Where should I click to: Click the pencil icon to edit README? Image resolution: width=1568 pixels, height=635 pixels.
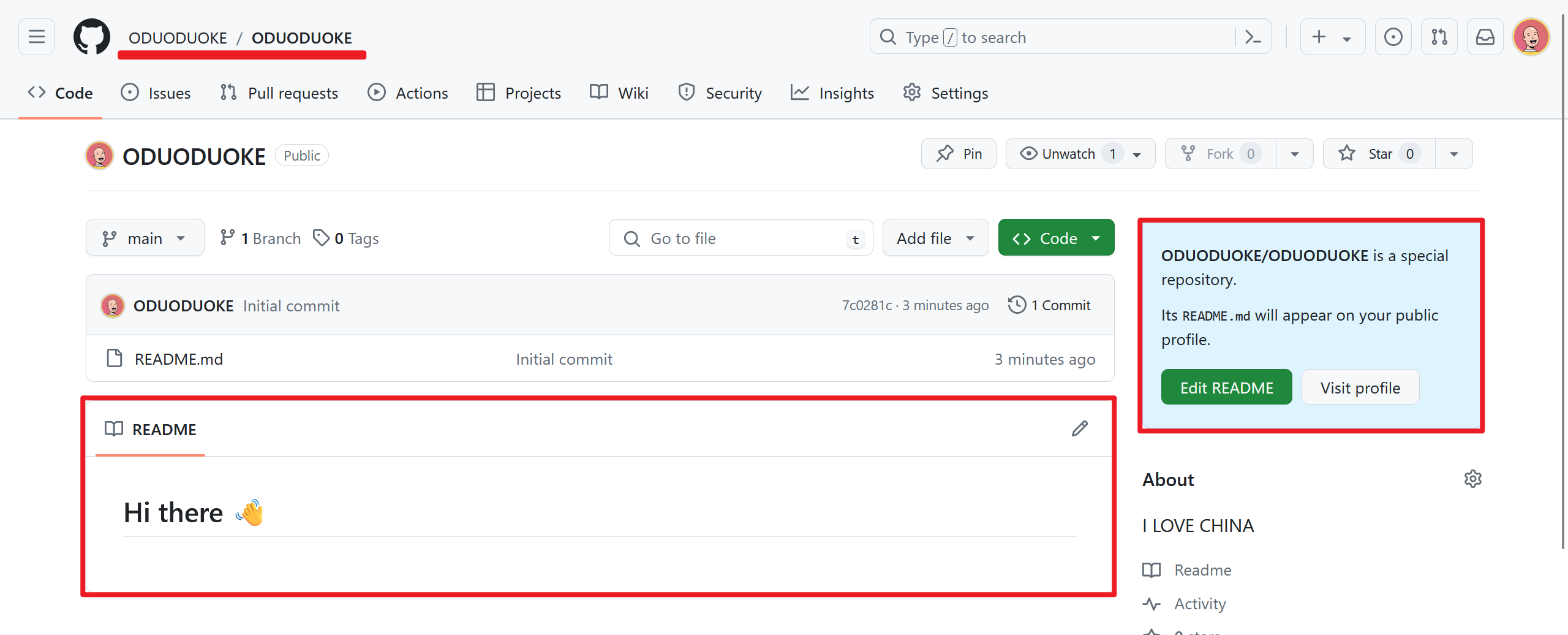coord(1079,429)
